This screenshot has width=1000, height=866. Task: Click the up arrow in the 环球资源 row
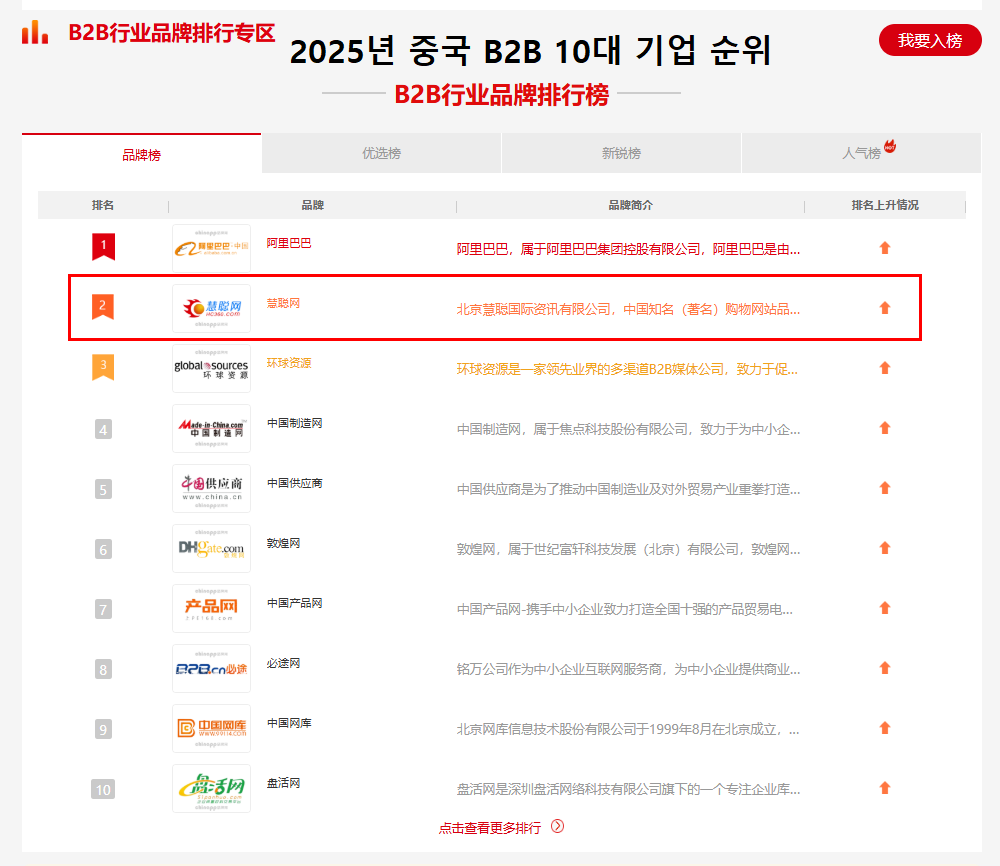885,368
